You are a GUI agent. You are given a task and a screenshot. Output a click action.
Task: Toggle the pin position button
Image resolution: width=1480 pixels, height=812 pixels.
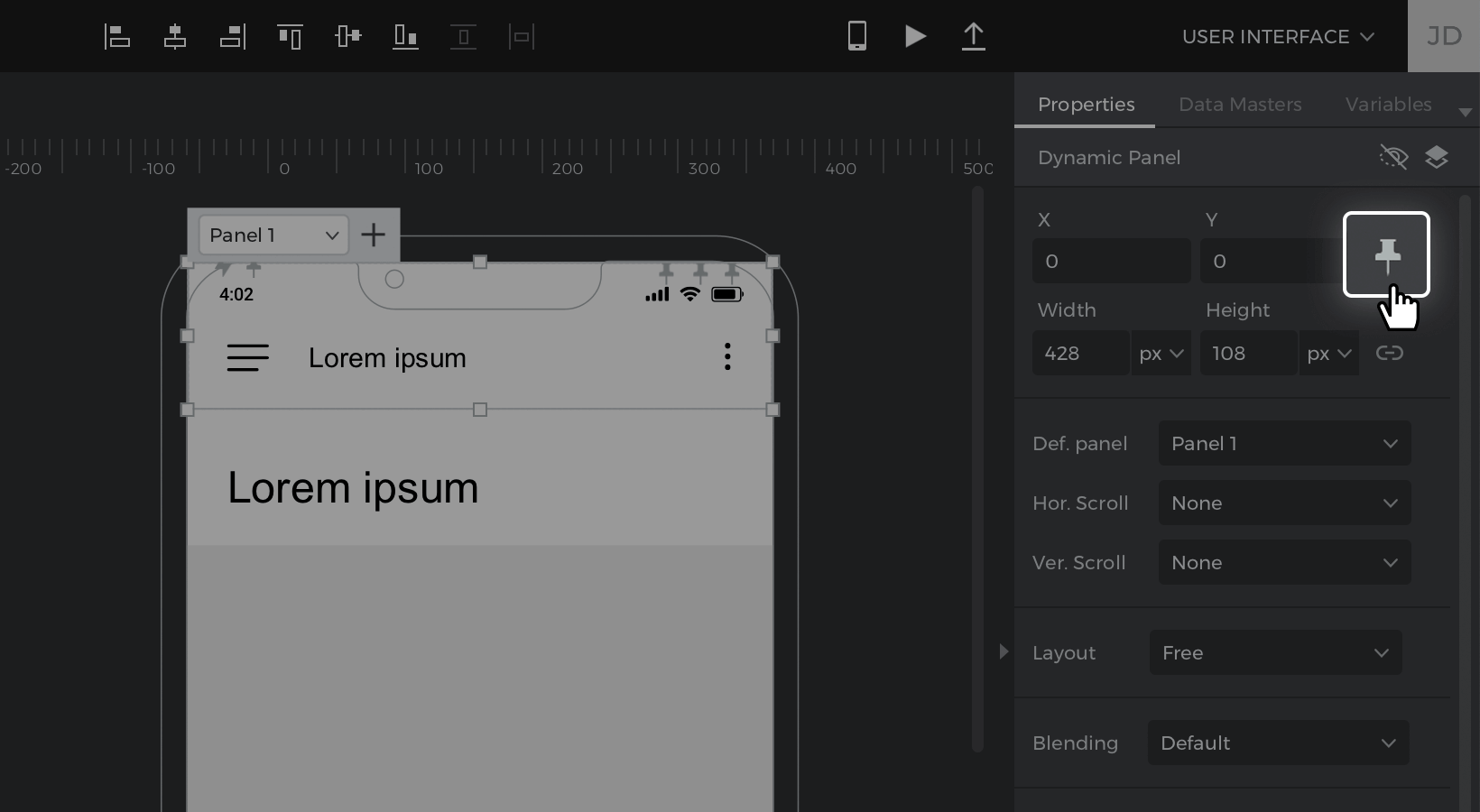(x=1386, y=254)
